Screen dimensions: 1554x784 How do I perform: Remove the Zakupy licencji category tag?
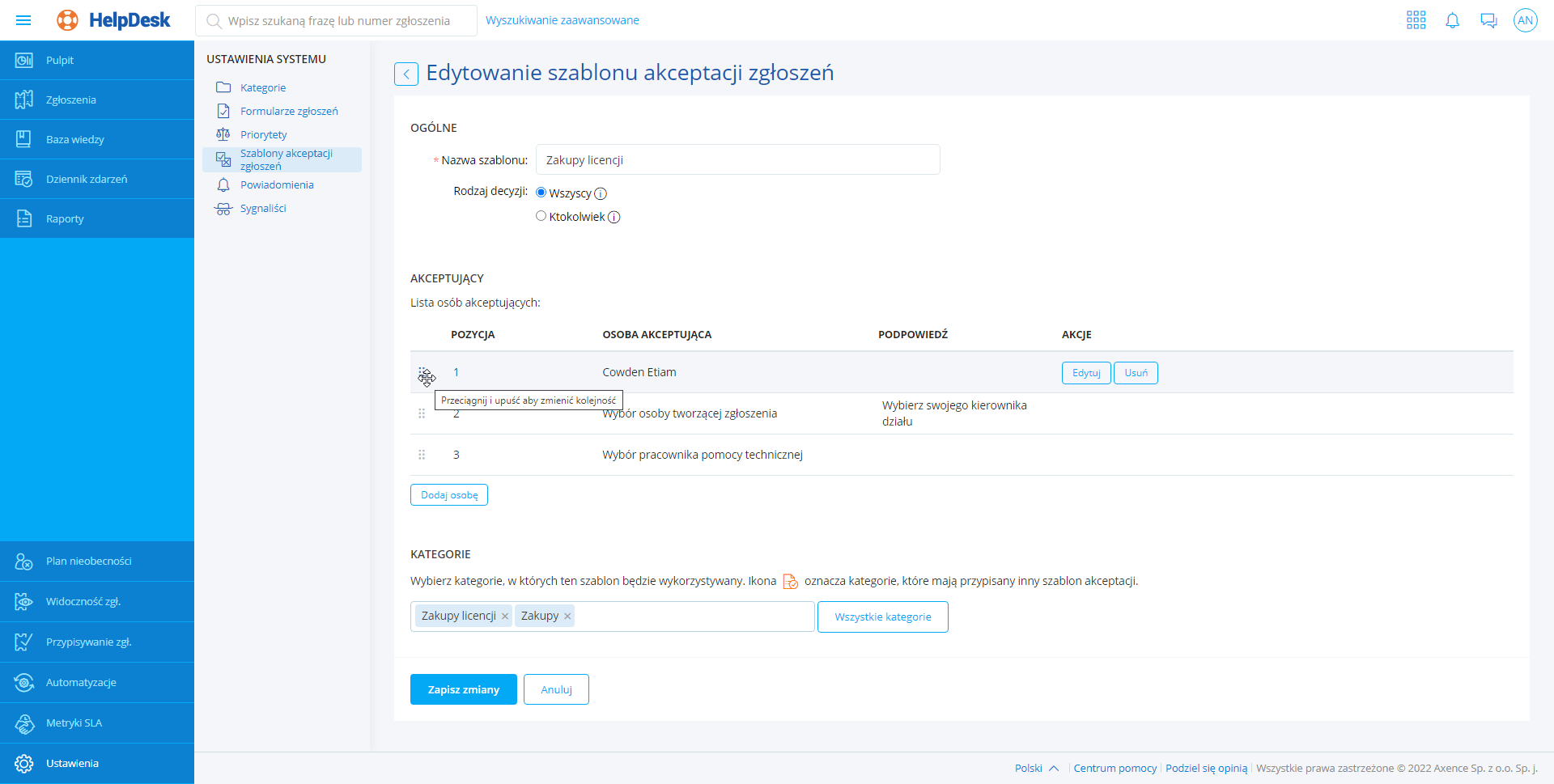505,617
